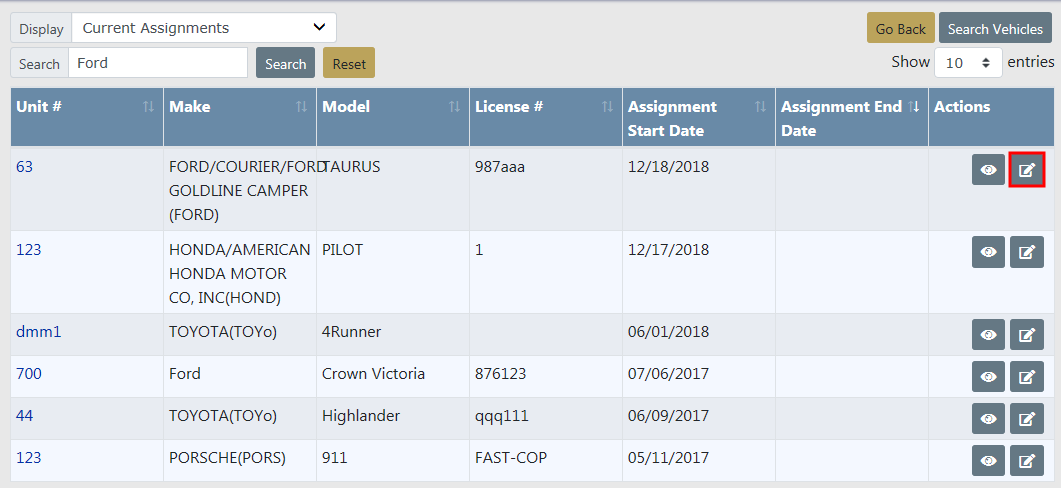
Task: View the Toyota 4Runner assignment
Action: pos(988,335)
